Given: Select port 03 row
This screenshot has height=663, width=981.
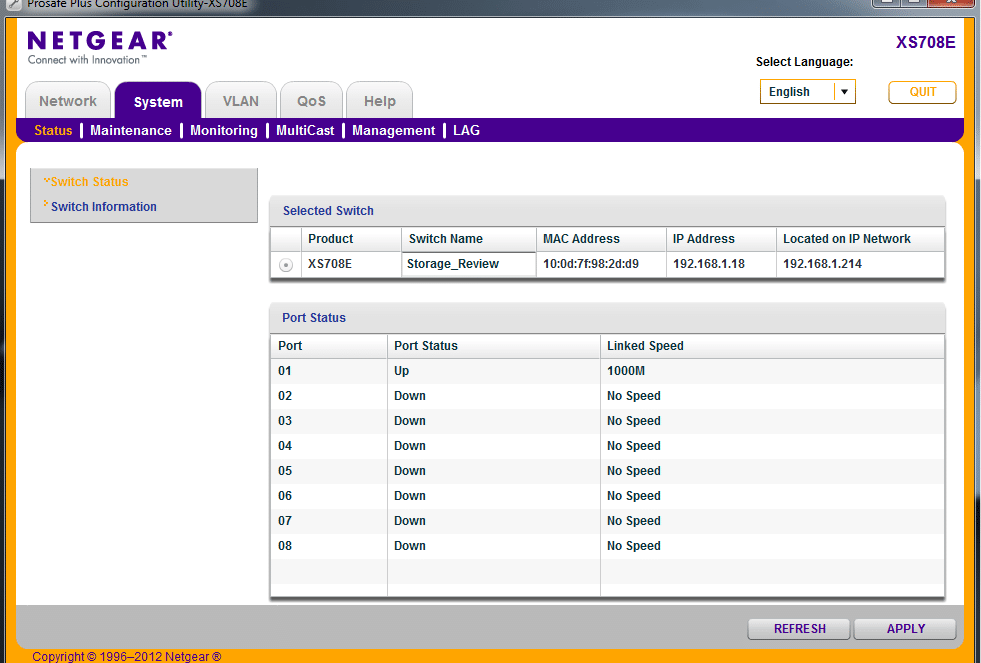Looking at the screenshot, I should point(607,421).
